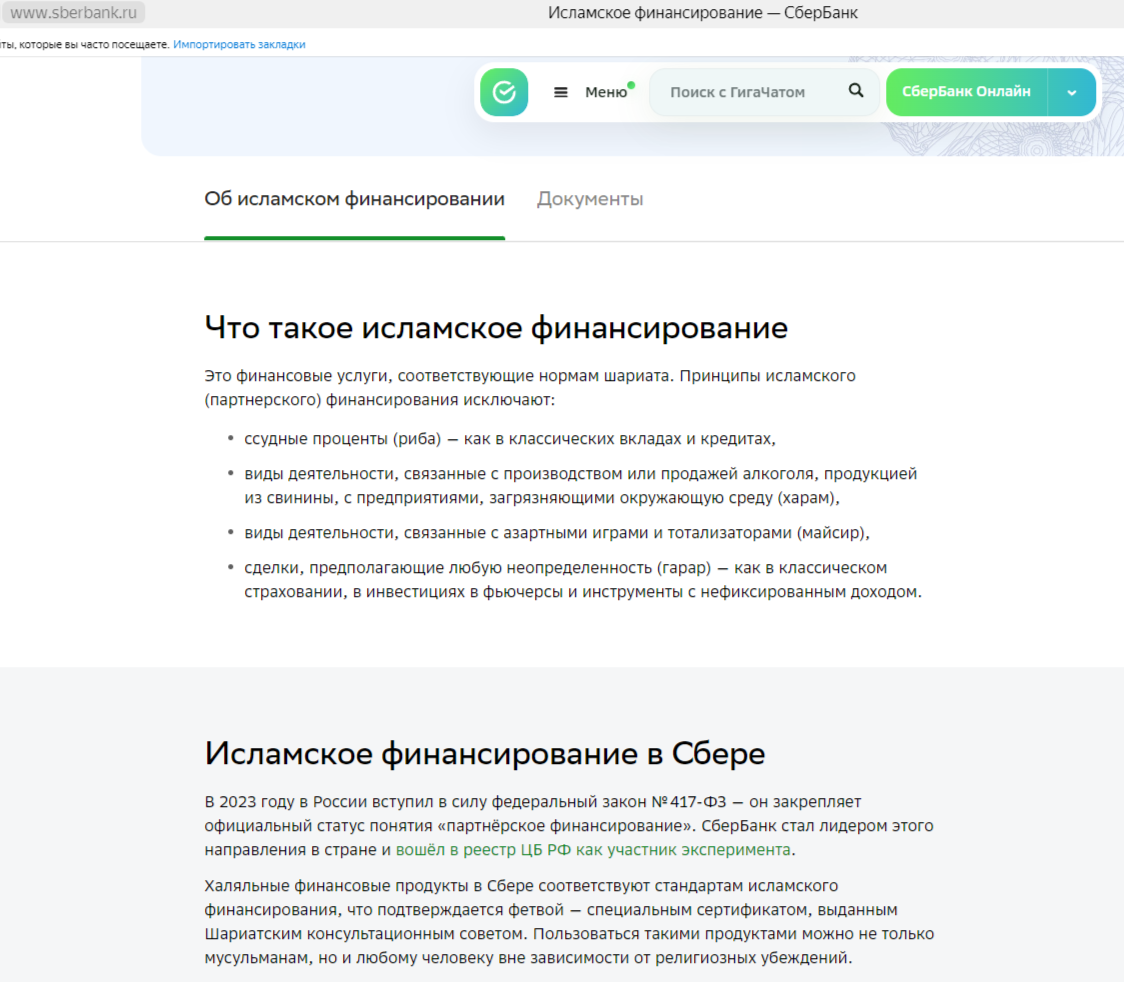1124x982 pixels.
Task: Open the СберБанк Онлайн button
Action: coord(966,92)
